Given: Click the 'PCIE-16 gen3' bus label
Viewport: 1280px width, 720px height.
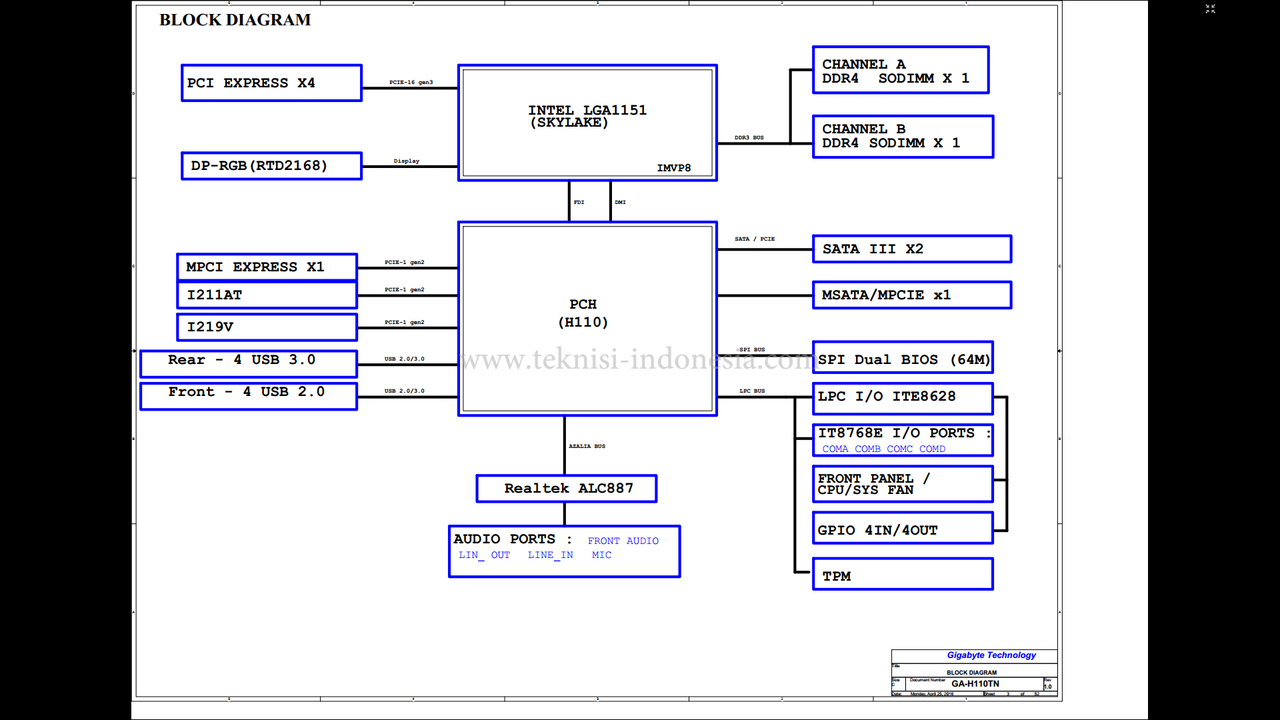Looking at the screenshot, I should [411, 82].
